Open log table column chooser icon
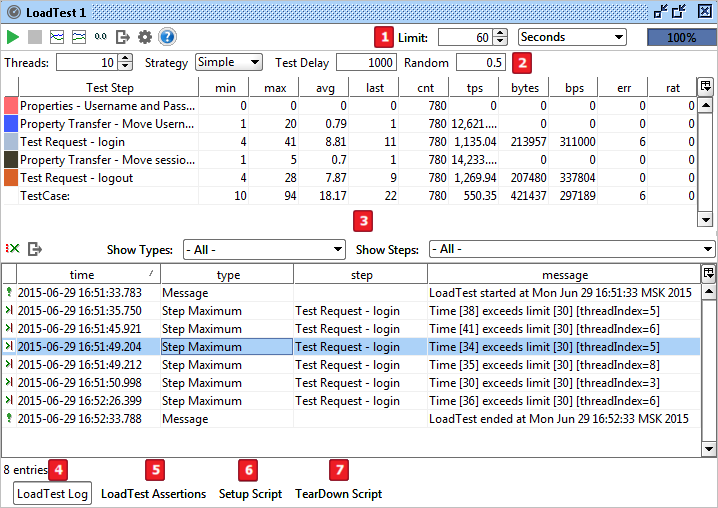This screenshot has width=718, height=508. (x=709, y=273)
